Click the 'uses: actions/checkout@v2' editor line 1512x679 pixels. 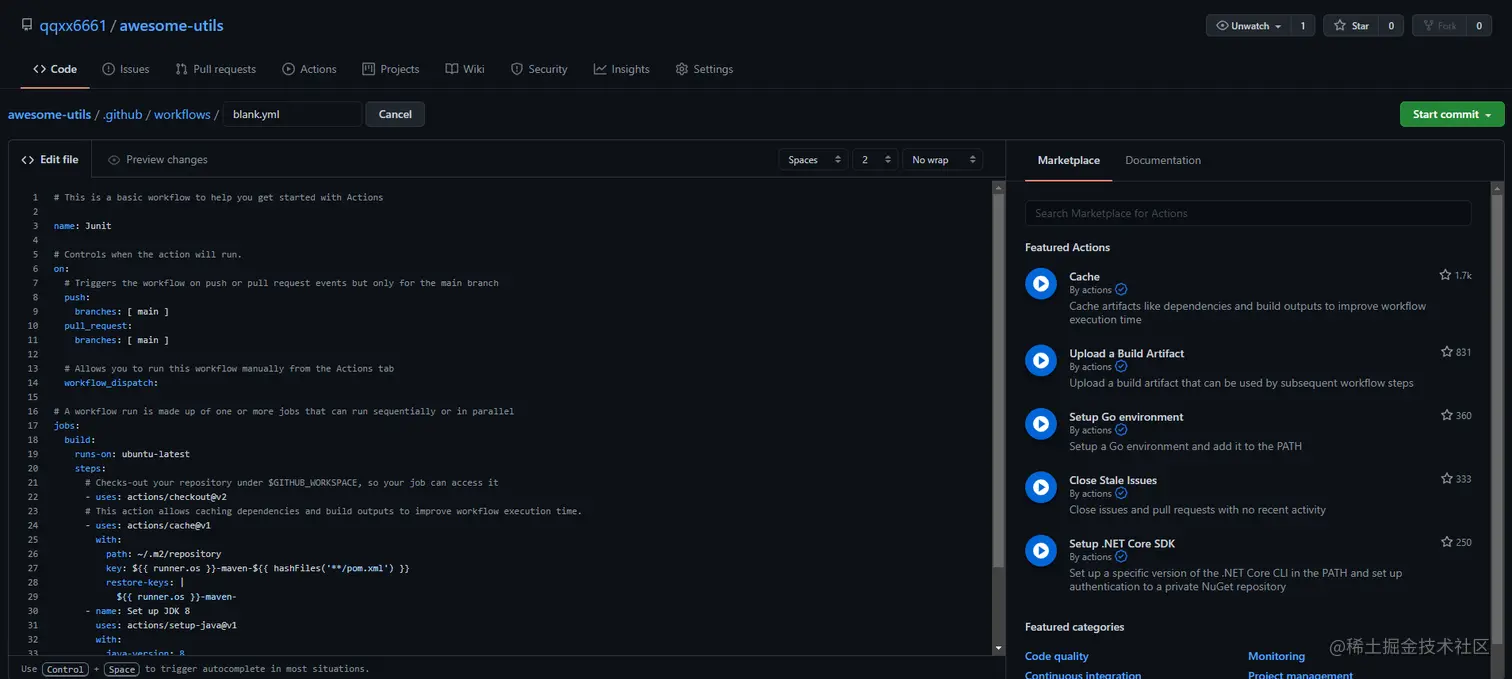[156, 497]
